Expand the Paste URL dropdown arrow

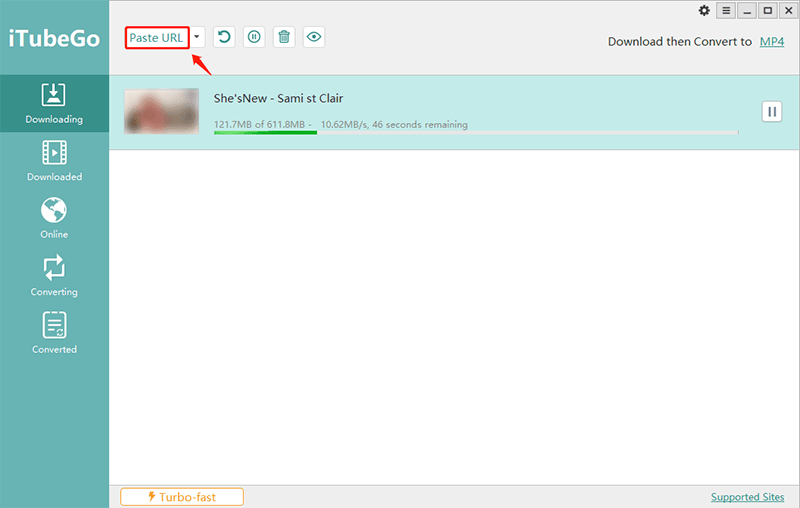coord(197,37)
